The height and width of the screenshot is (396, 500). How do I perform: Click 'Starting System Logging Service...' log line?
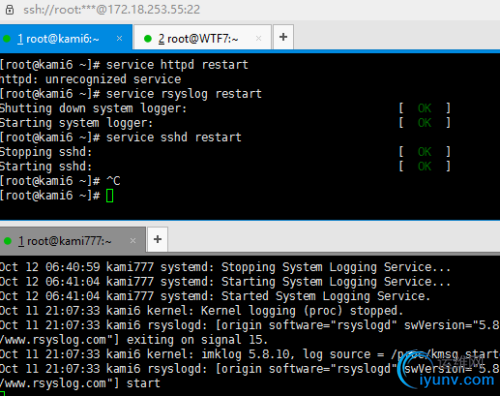225,282
